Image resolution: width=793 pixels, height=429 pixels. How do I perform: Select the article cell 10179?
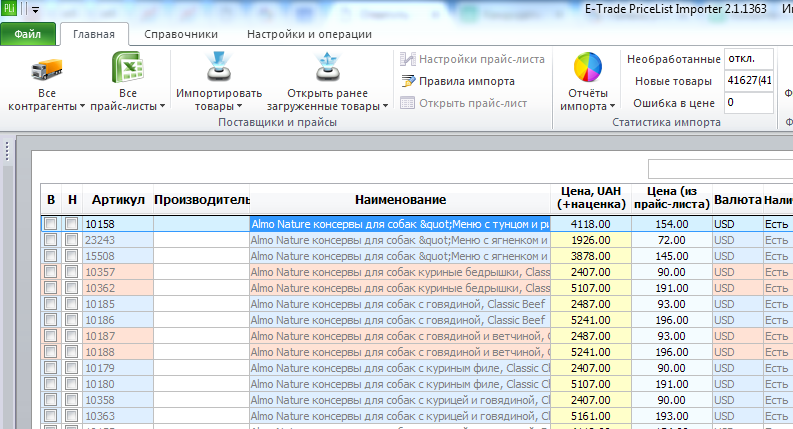pyautogui.click(x=118, y=368)
